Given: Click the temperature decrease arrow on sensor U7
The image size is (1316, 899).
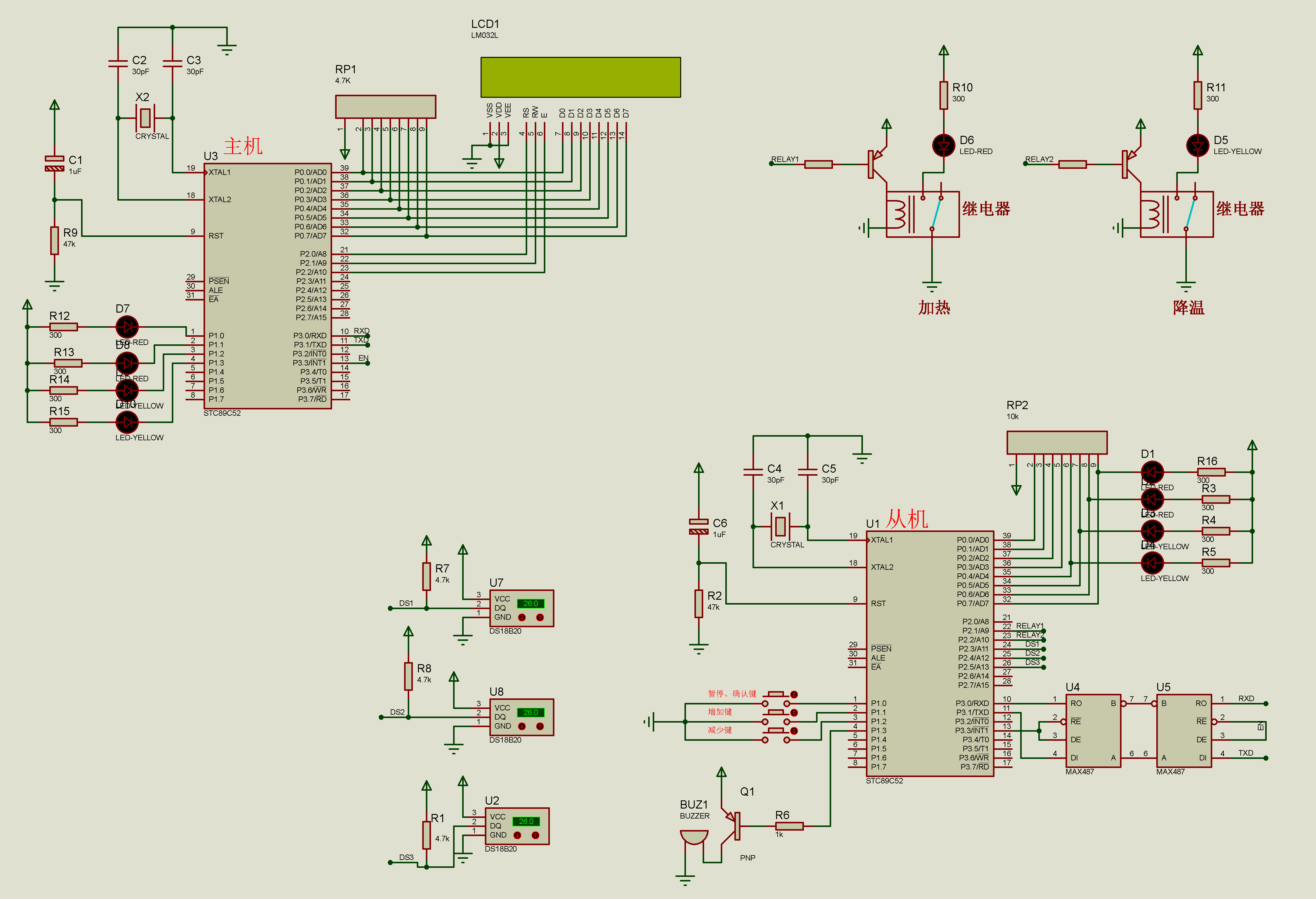Looking at the screenshot, I should click(x=521, y=618).
